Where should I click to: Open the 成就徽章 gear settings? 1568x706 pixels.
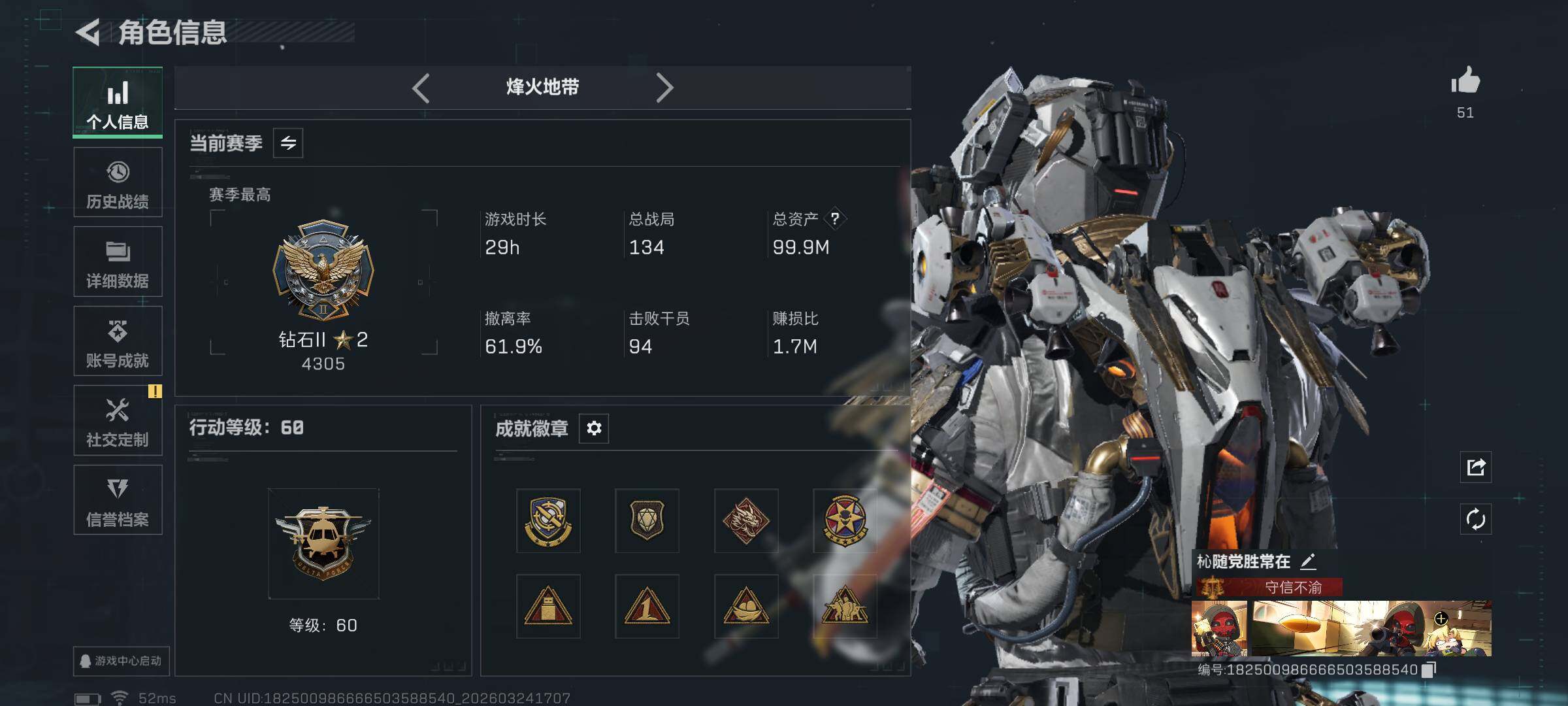[x=594, y=428]
